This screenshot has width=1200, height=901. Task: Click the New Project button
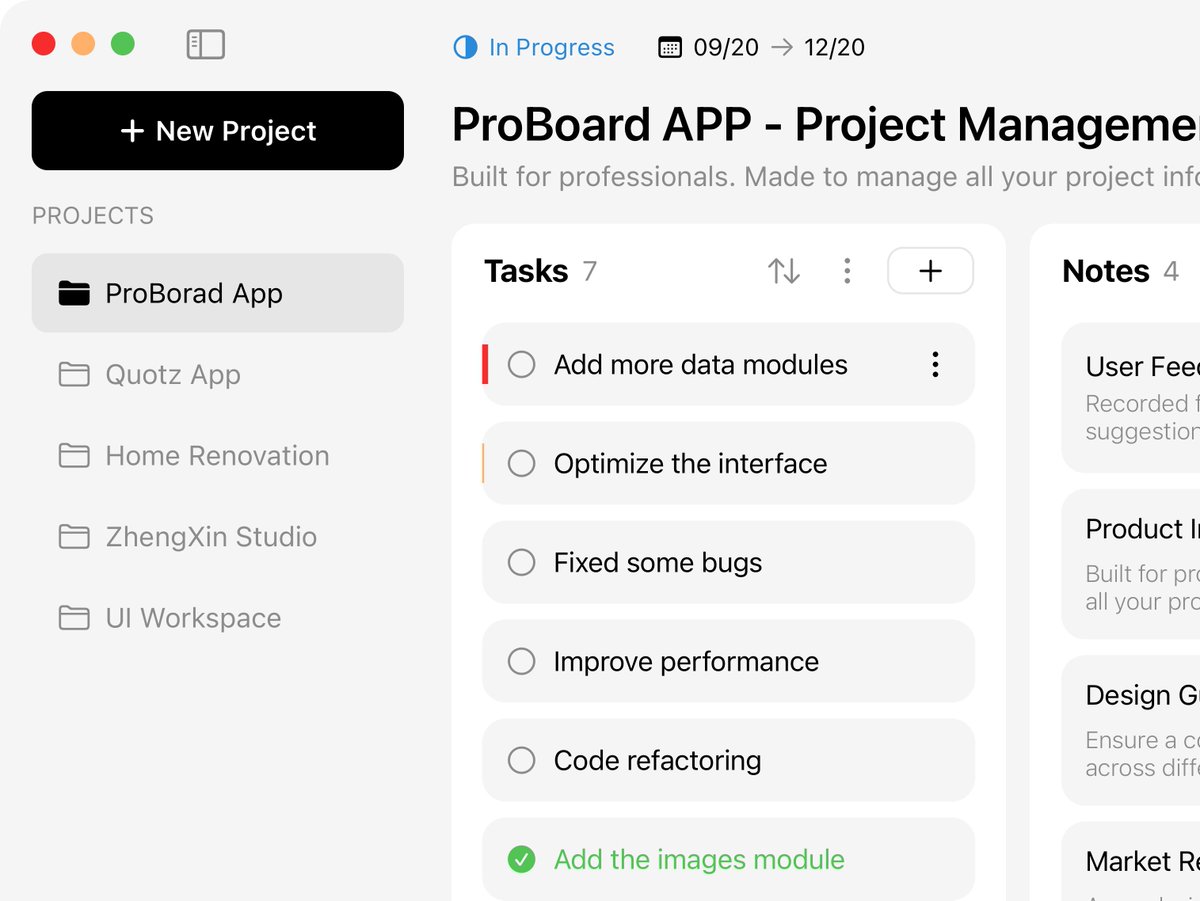(x=218, y=131)
